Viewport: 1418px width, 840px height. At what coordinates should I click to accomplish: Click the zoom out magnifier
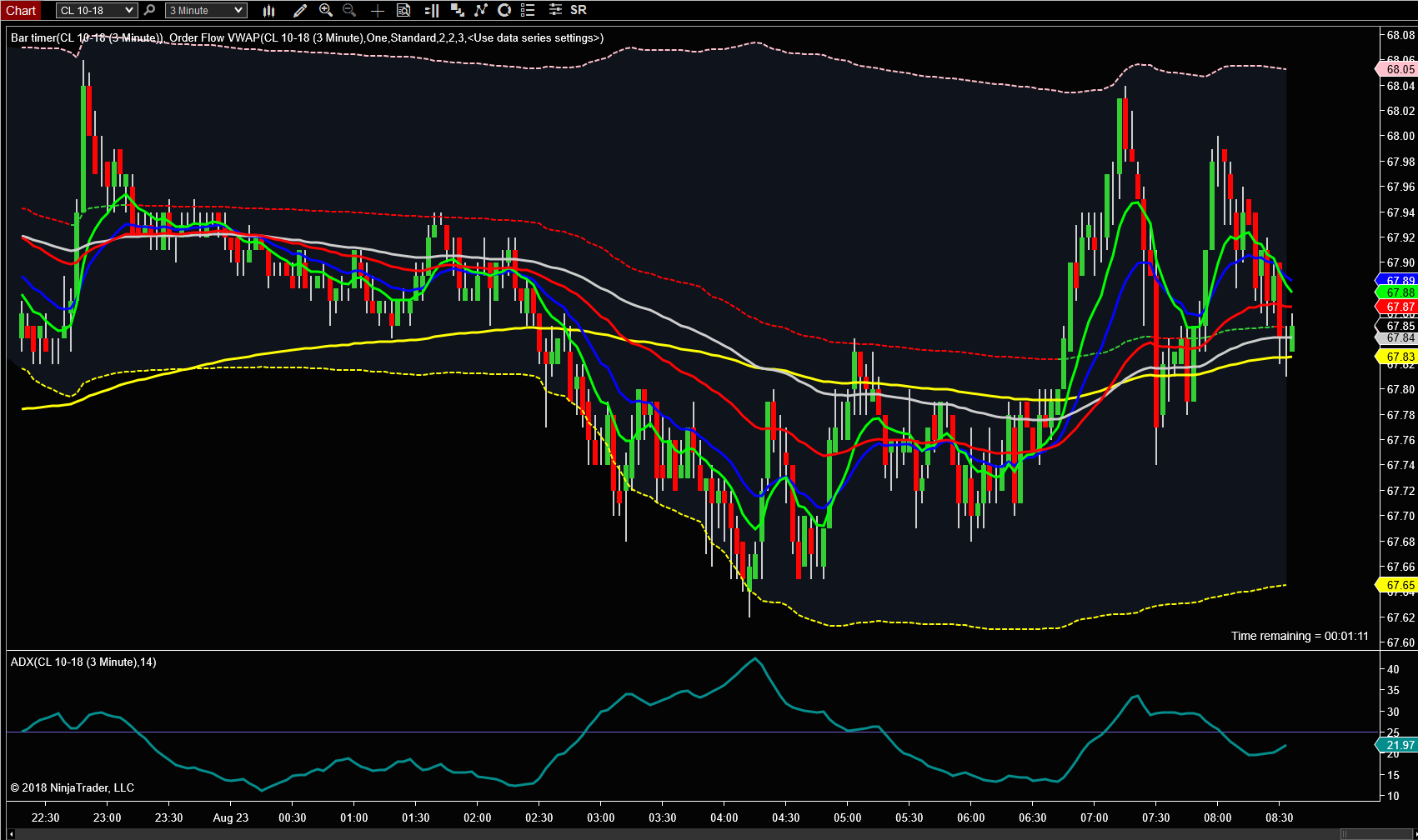(349, 10)
